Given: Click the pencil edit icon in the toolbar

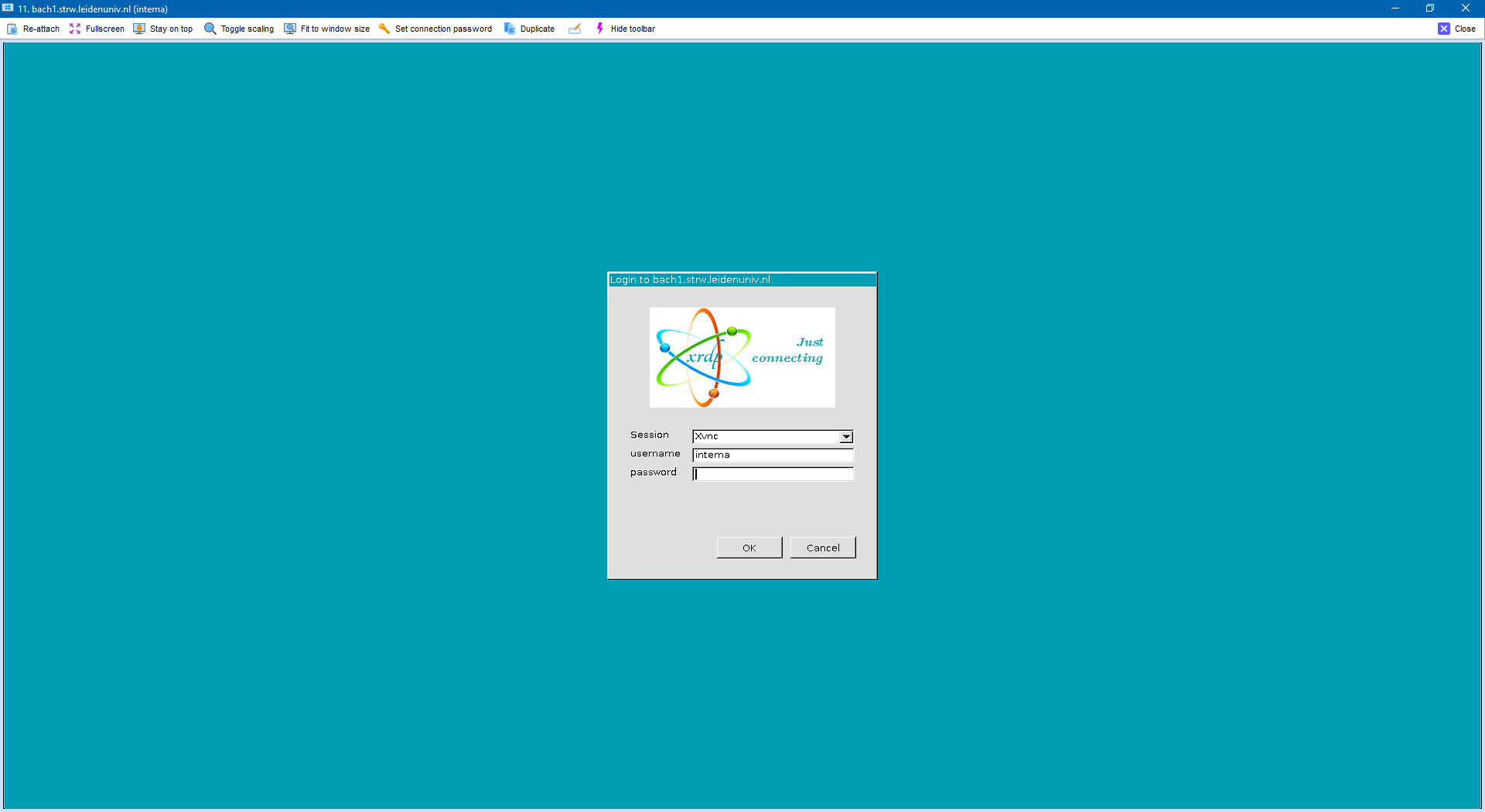Looking at the screenshot, I should tap(575, 29).
